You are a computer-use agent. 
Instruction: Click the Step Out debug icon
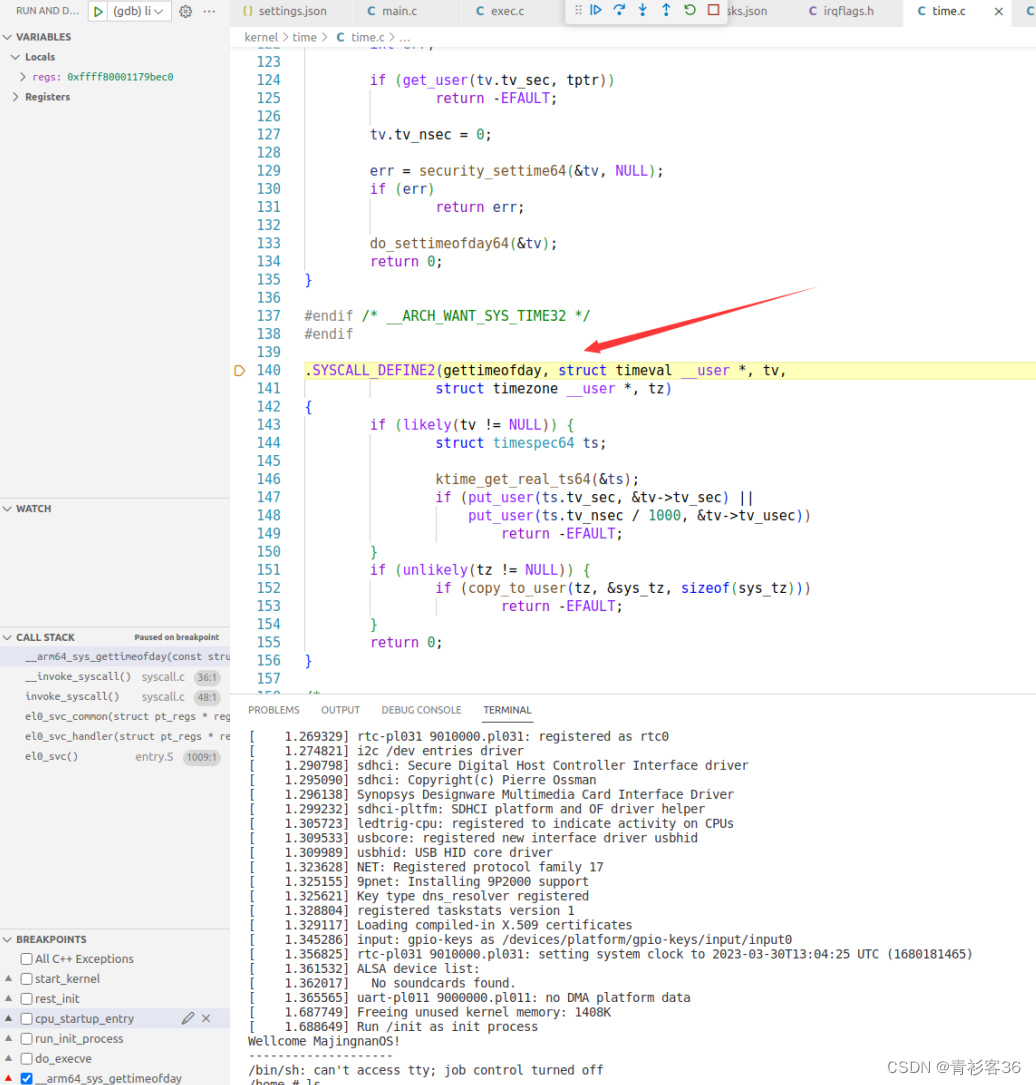coord(667,11)
